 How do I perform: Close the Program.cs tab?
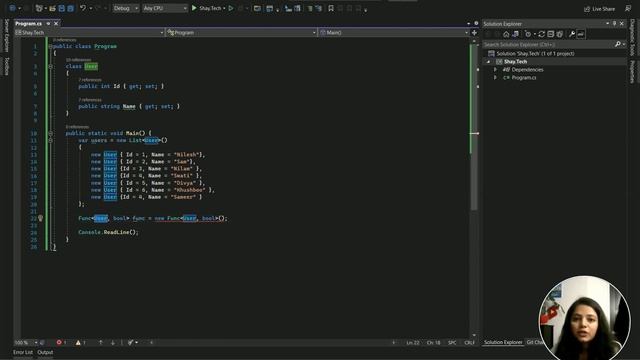tap(56, 24)
